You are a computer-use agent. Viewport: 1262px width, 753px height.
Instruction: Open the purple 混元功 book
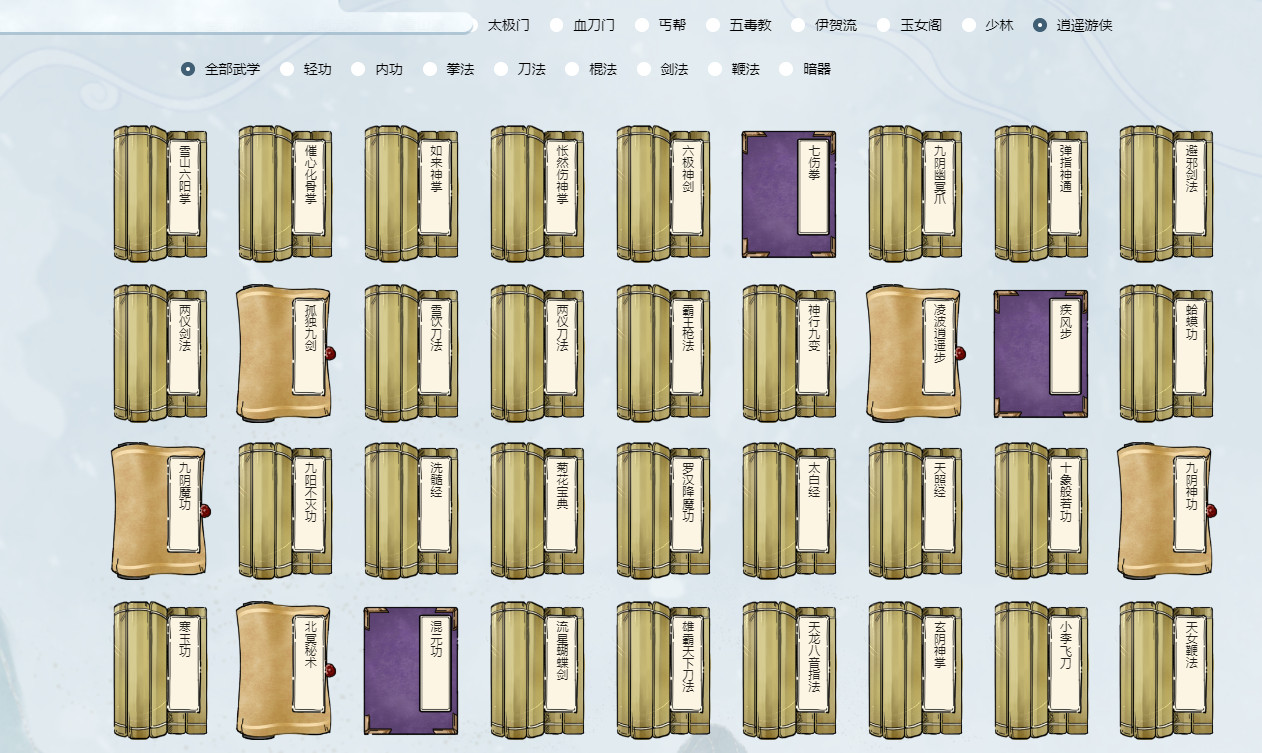(411, 670)
